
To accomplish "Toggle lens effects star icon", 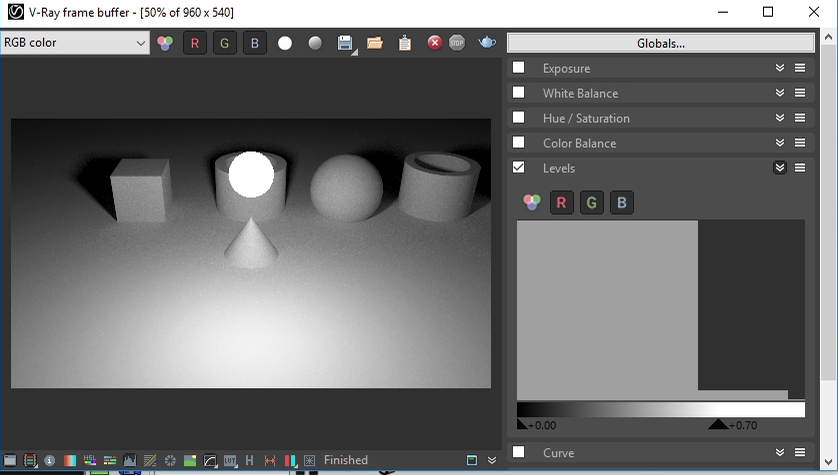I will tap(309, 460).
